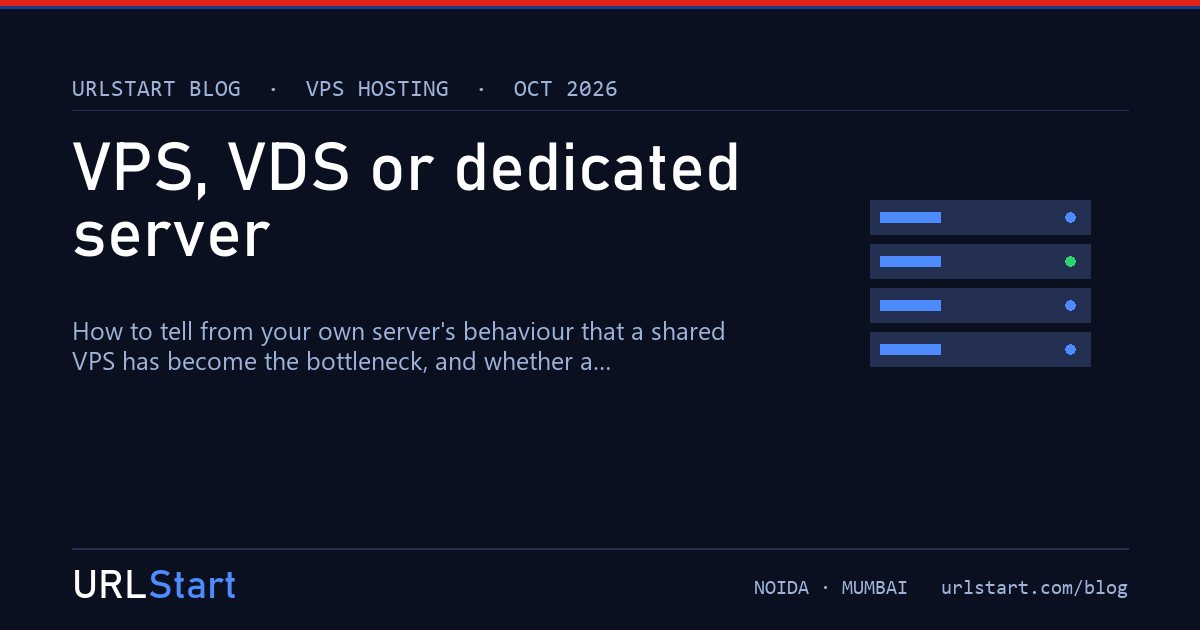Click the headline 'VPS, VDS or dedicated server'

pos(406,201)
